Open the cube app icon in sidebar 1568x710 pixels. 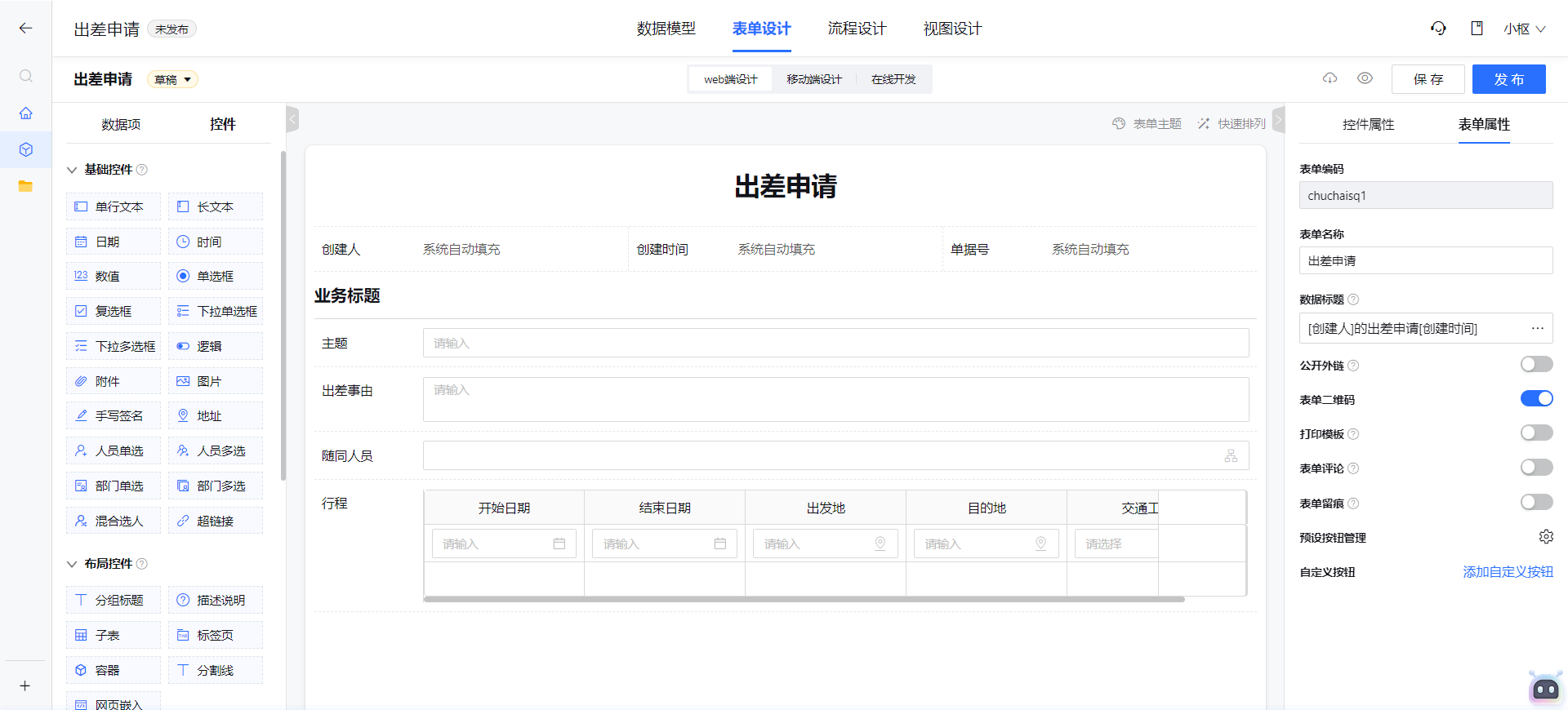[x=26, y=149]
